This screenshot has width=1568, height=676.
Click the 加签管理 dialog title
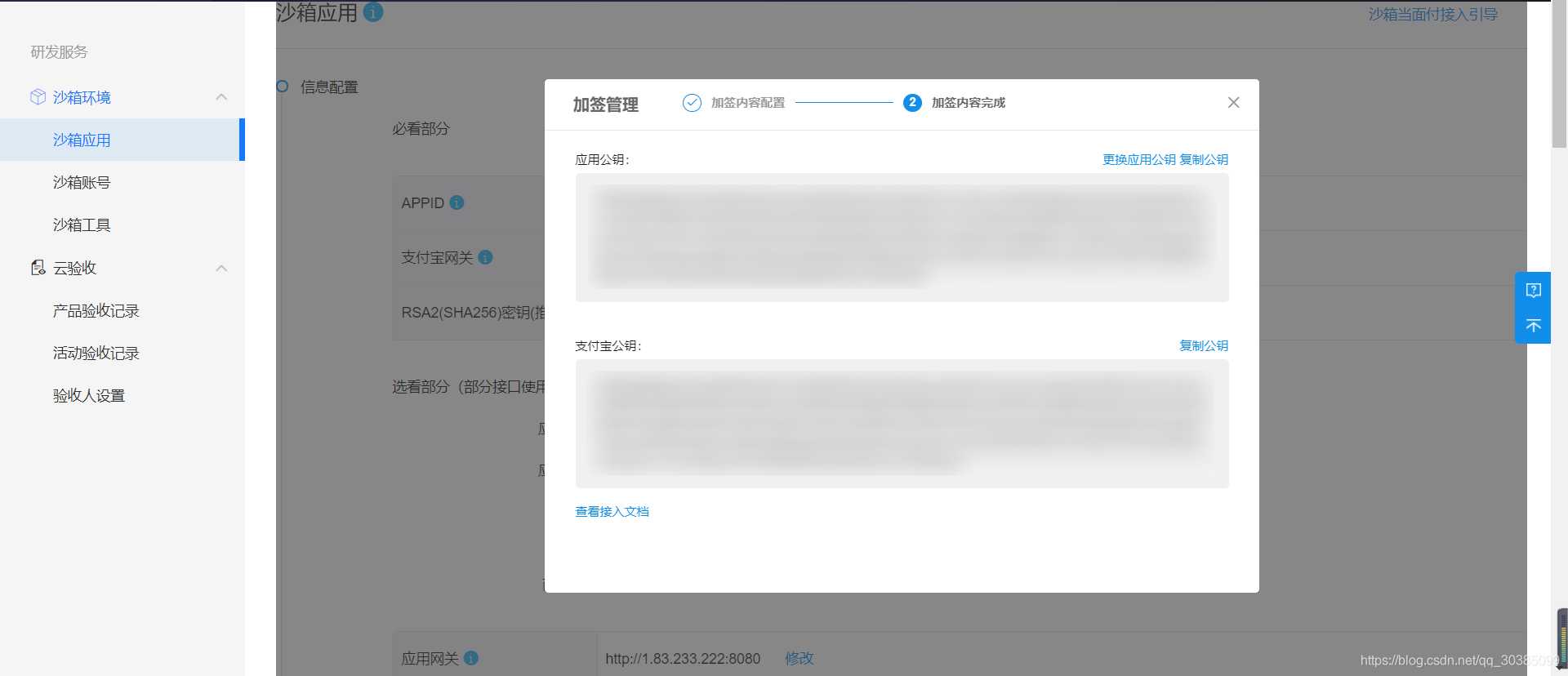tap(605, 105)
